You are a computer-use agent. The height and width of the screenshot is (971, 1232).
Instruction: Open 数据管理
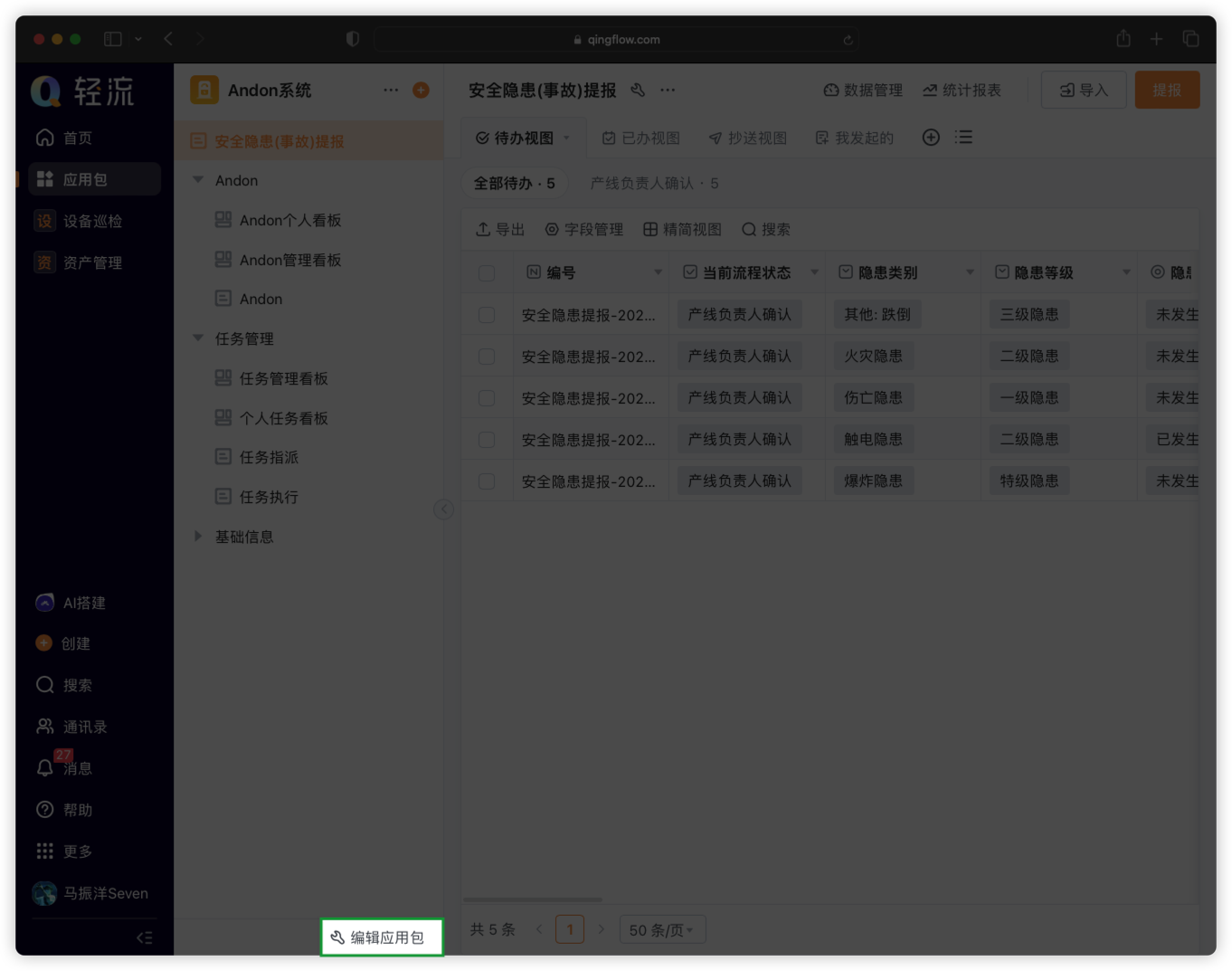point(863,90)
